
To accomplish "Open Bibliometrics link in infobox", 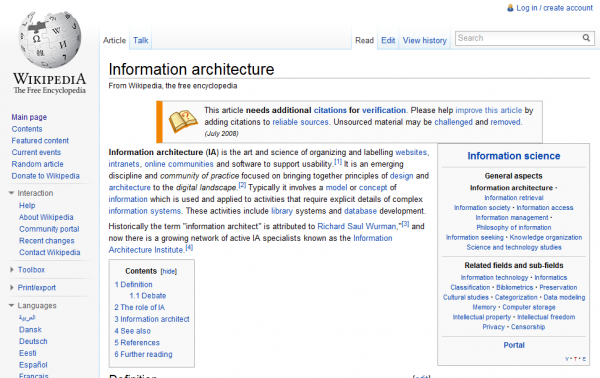I will [514, 287].
